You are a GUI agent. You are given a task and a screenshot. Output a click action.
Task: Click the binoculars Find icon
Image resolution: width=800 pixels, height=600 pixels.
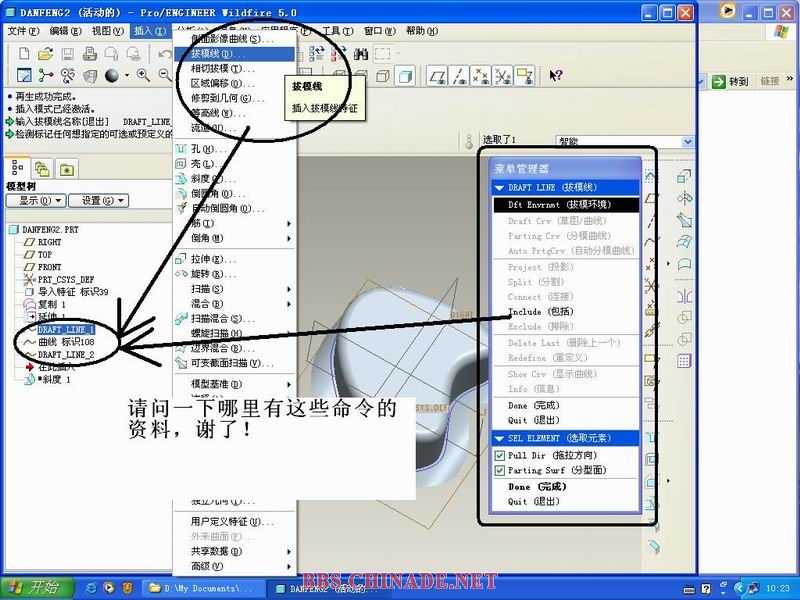(361, 54)
